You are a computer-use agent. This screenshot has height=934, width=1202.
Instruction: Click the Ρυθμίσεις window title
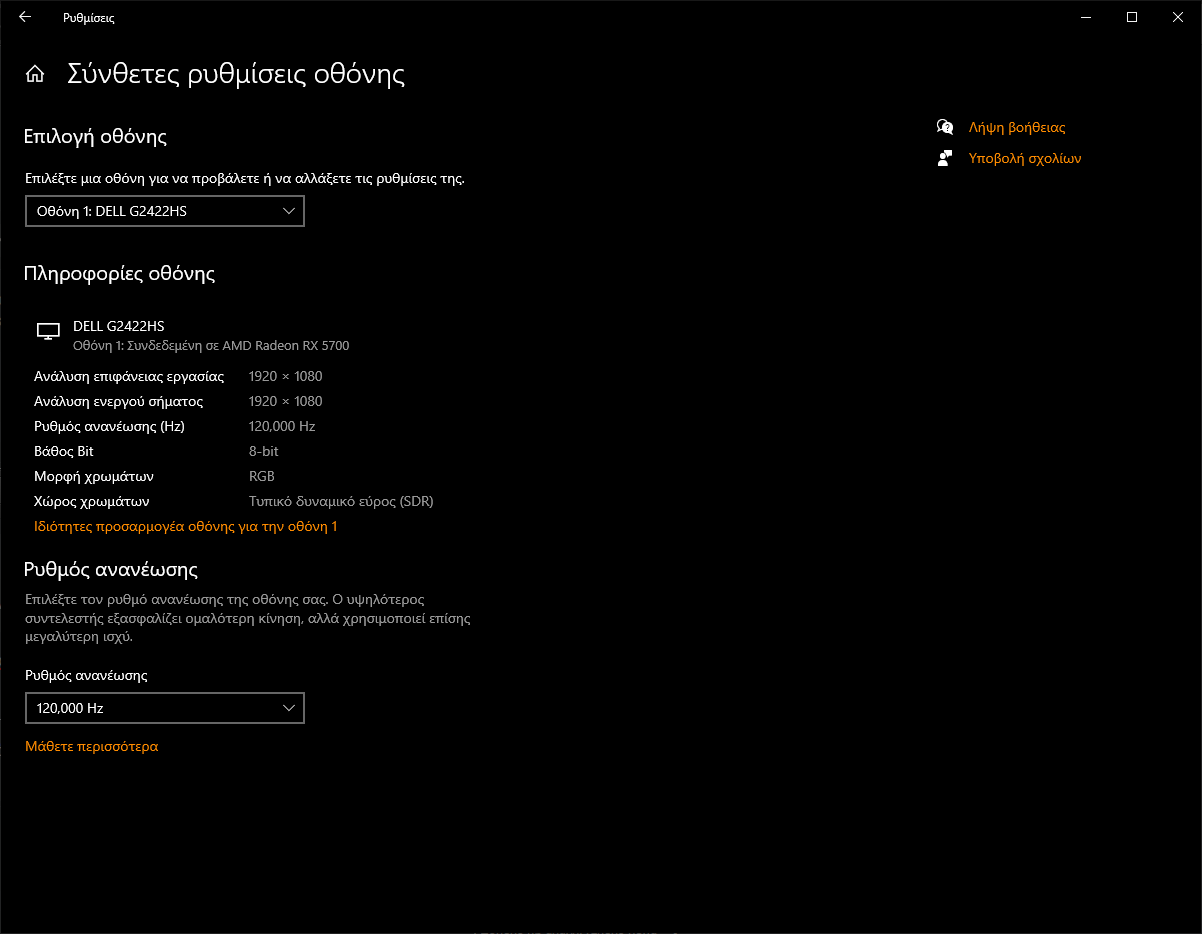(x=89, y=18)
